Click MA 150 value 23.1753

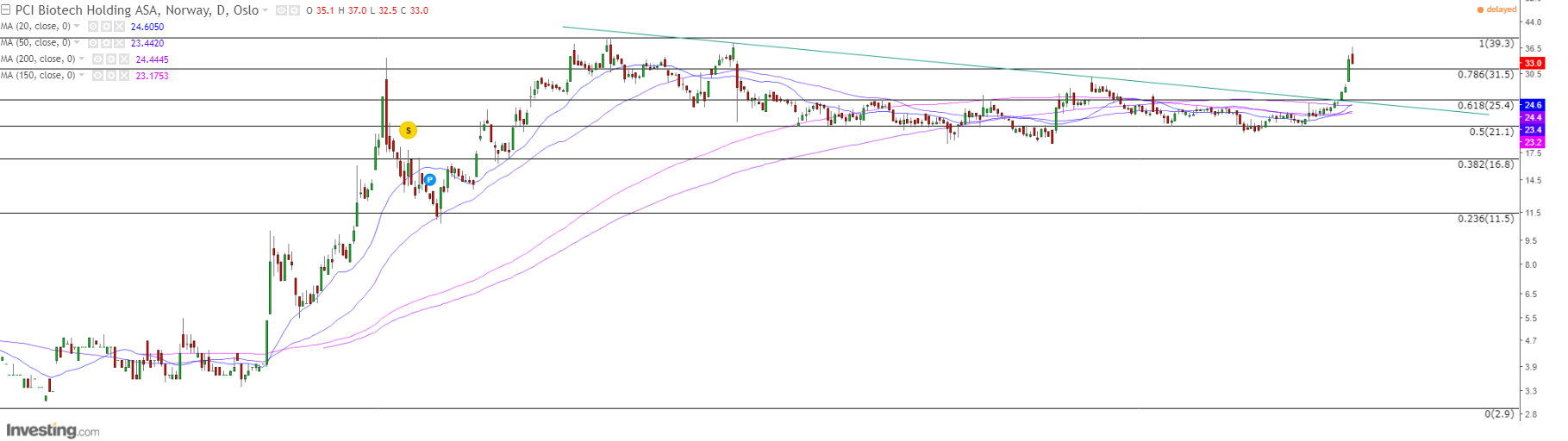pos(153,76)
